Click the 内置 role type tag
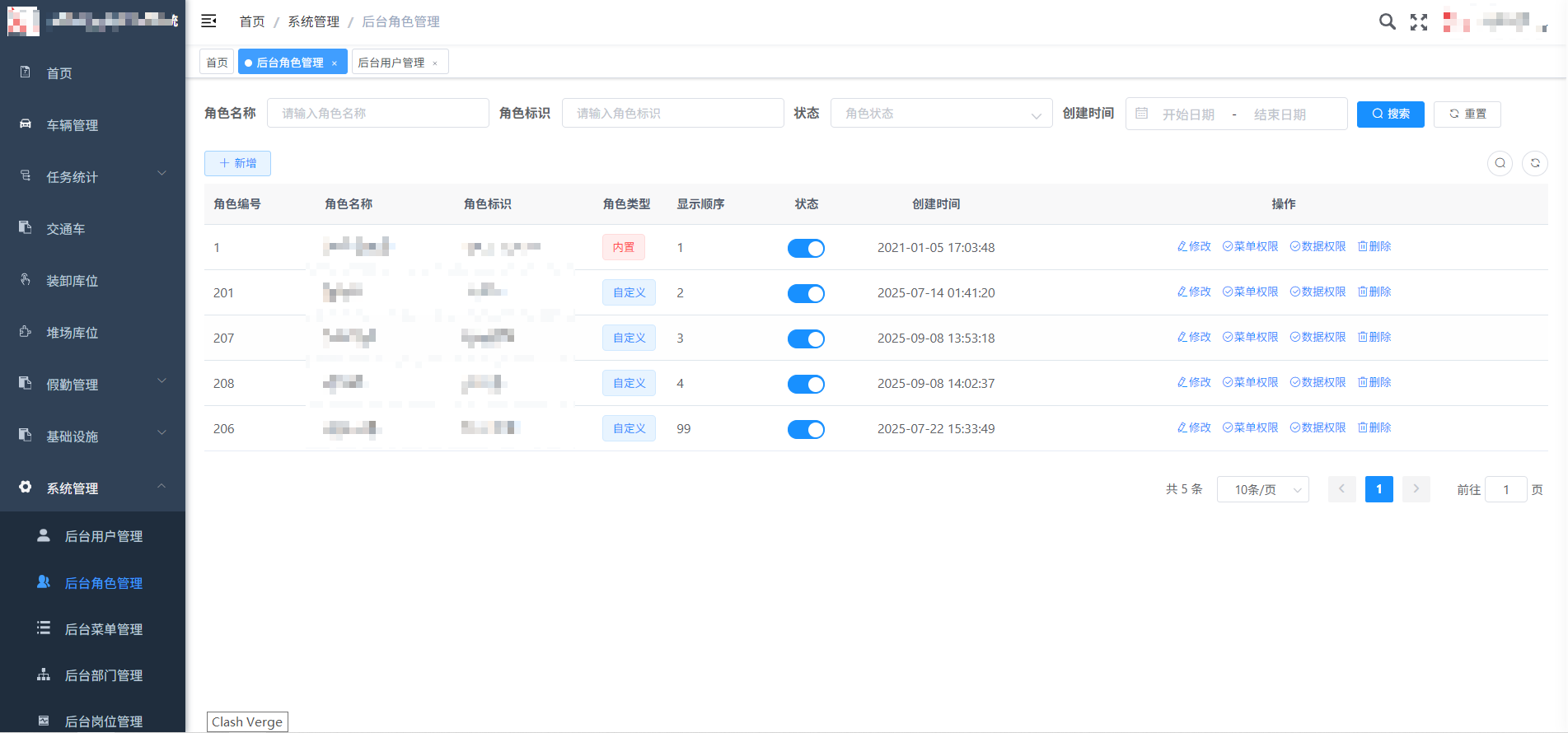1568x733 pixels. click(624, 247)
